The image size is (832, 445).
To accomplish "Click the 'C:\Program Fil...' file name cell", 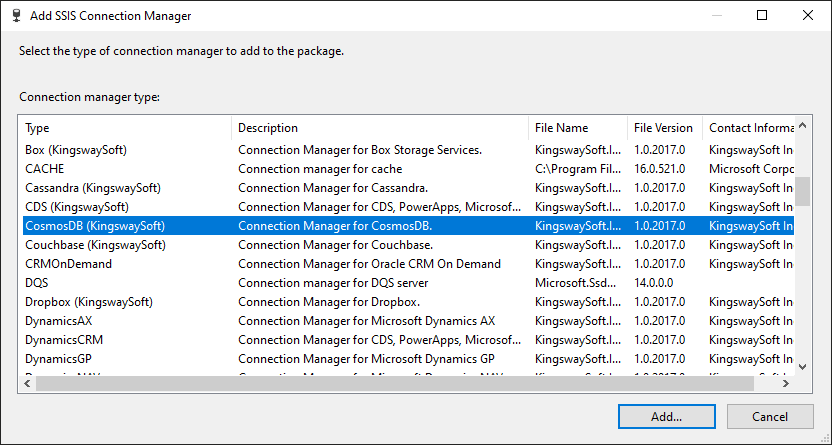I will point(578,169).
